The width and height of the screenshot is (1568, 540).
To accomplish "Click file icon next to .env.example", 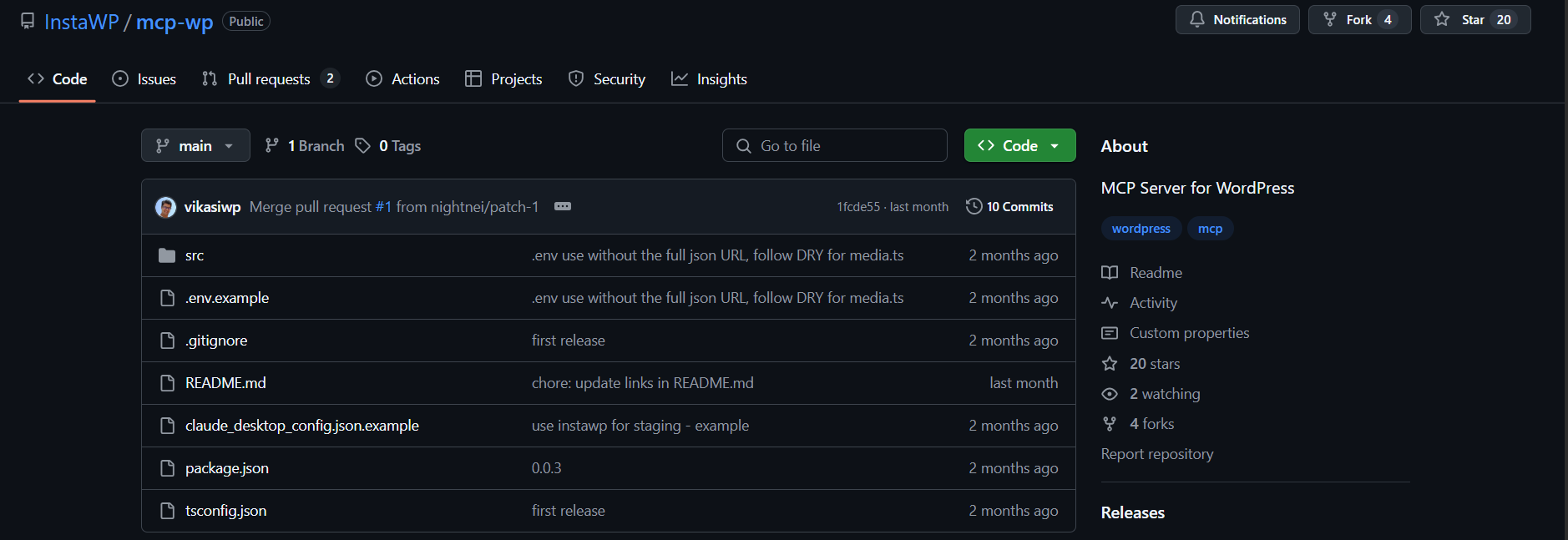I will pyautogui.click(x=167, y=298).
